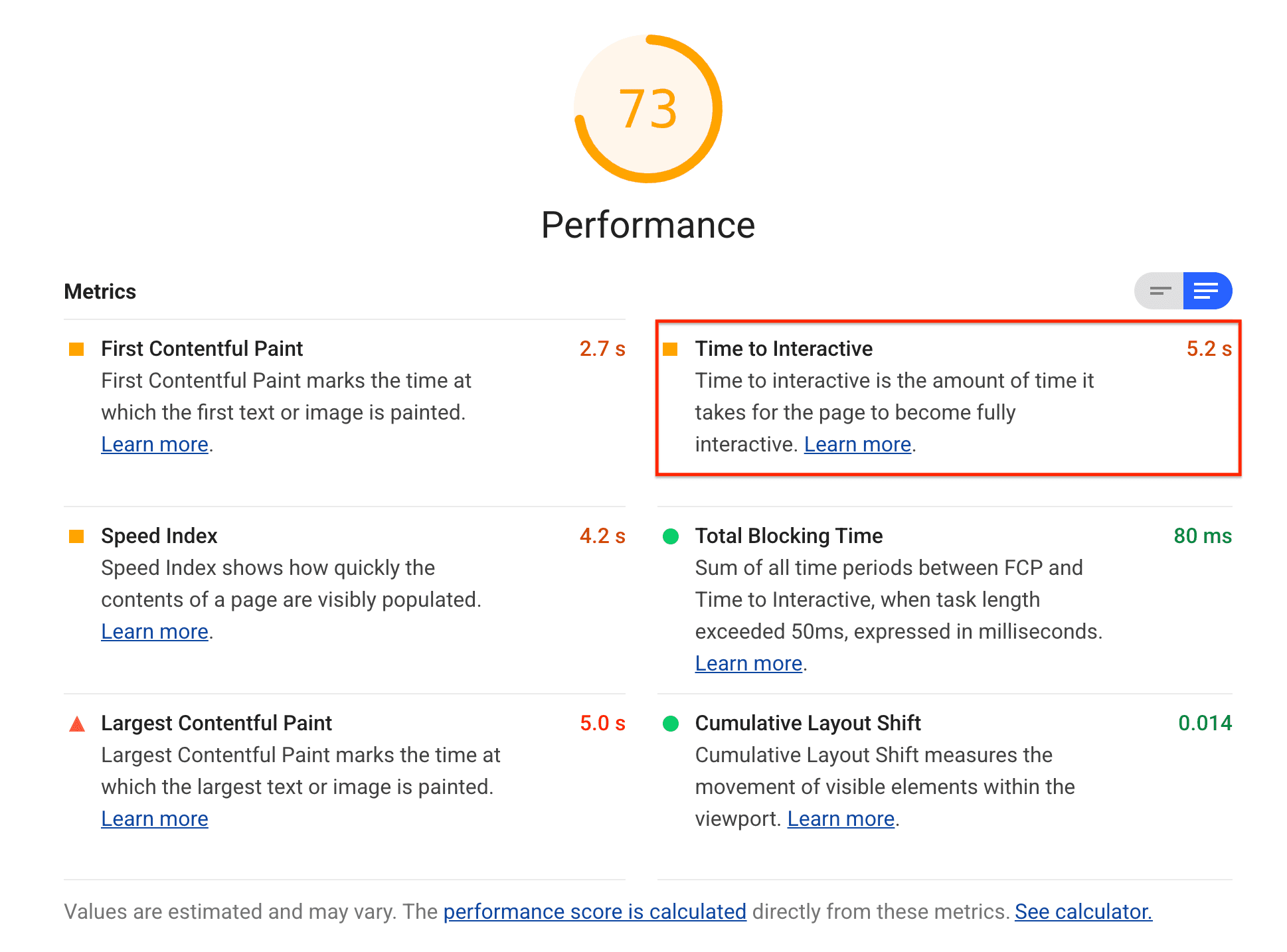Click the Speed Index warning icon
This screenshot has height=952, width=1287.
(79, 537)
